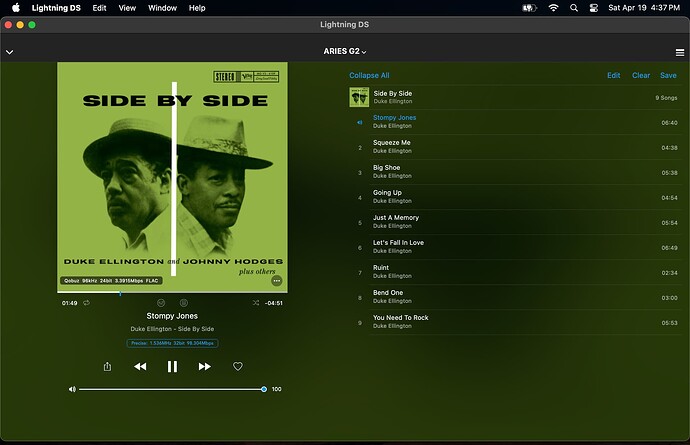Go back to the previous track
This screenshot has height=445, width=690.
pos(140,367)
